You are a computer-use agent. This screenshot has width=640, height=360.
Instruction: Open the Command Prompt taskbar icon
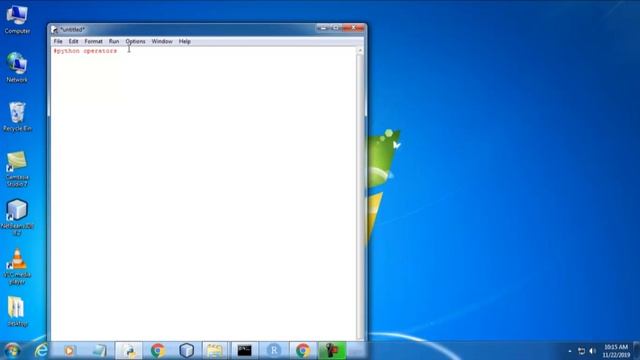click(244, 350)
